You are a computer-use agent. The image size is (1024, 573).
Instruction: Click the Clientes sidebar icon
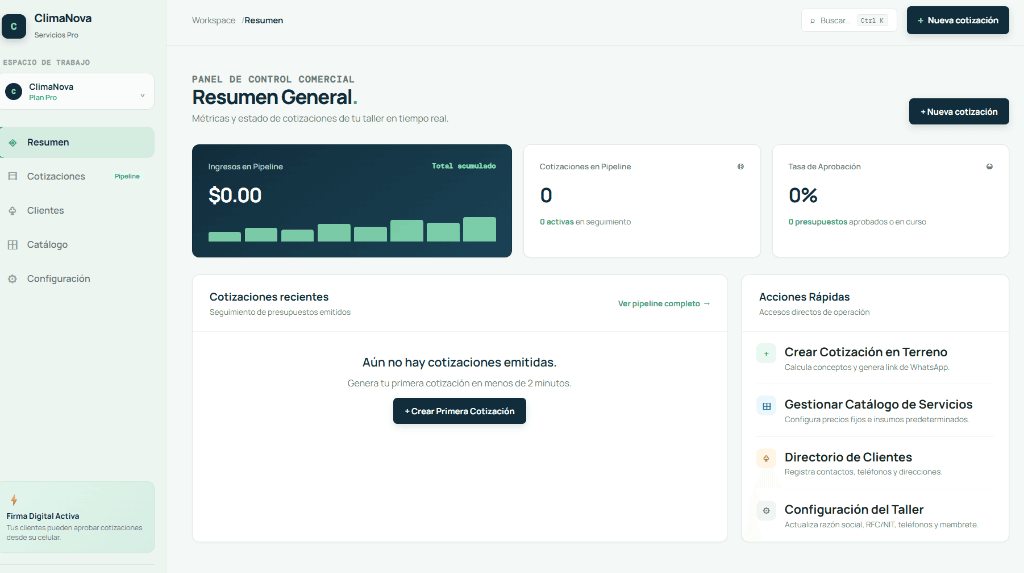12,210
